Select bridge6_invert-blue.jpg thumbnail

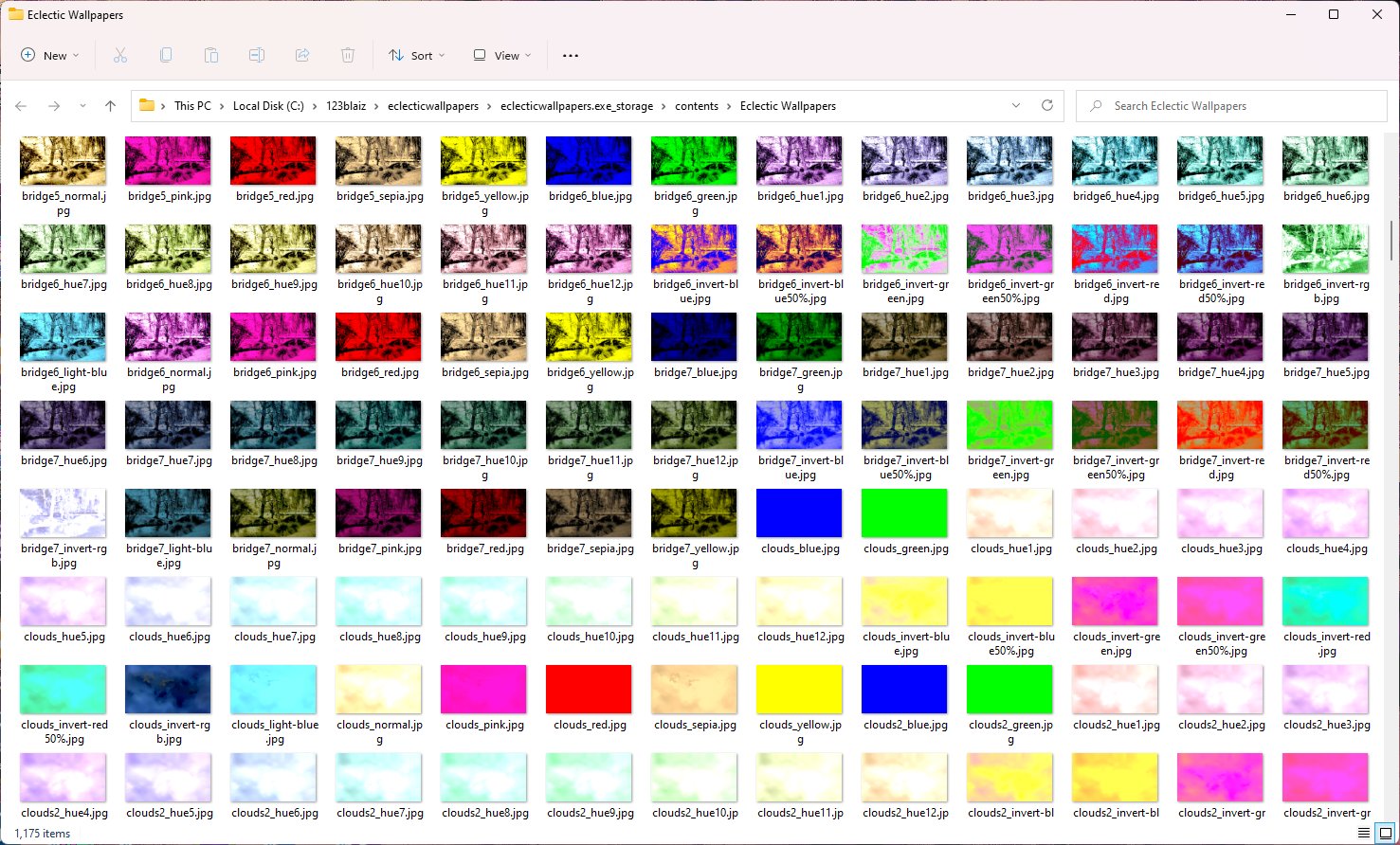695,249
